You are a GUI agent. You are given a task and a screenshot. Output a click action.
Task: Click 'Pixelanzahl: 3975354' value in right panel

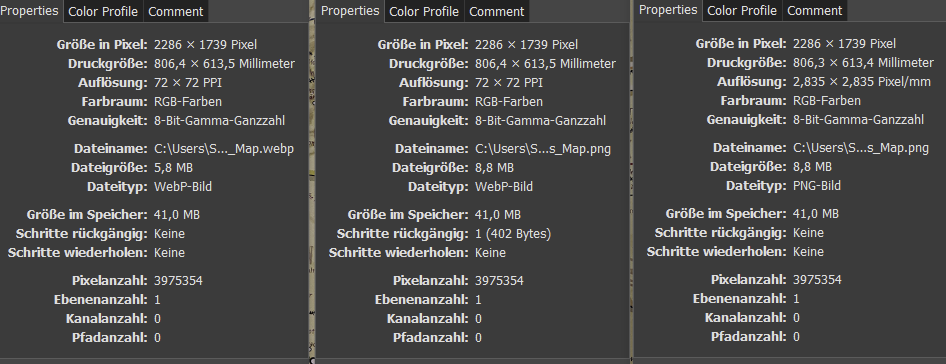pos(817,279)
